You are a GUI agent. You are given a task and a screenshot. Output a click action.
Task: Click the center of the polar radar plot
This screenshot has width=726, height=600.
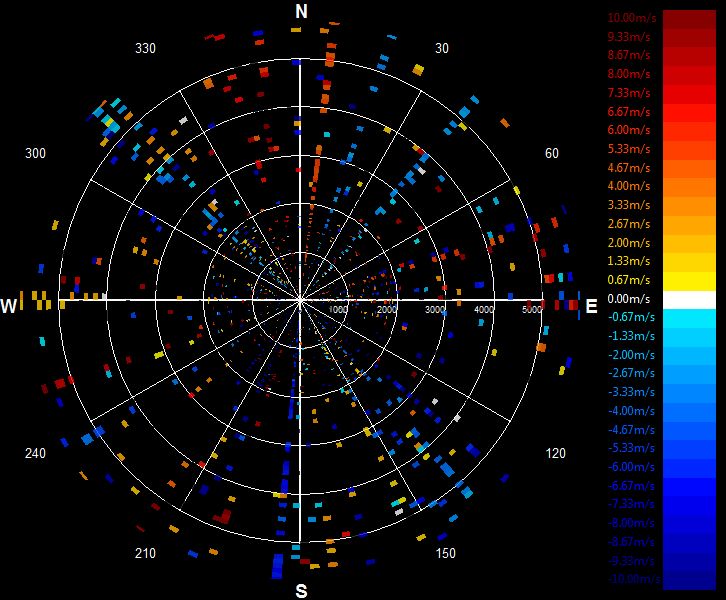point(300,300)
